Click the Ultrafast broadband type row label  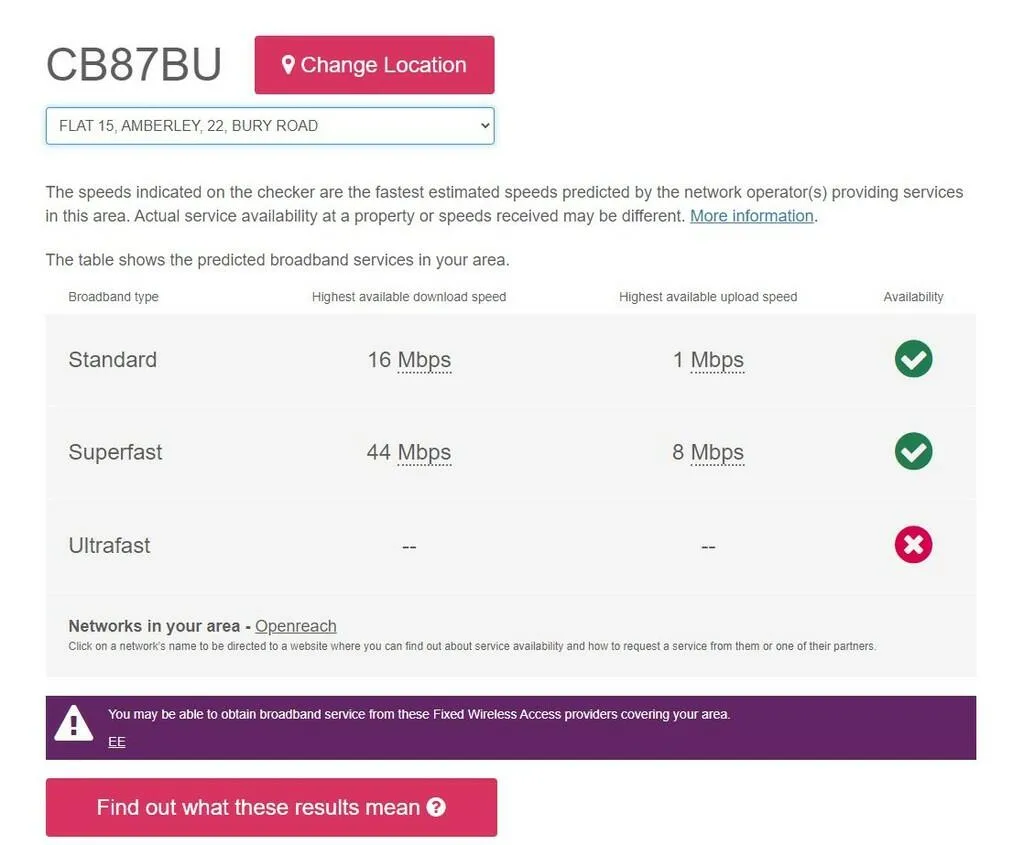[x=109, y=545]
